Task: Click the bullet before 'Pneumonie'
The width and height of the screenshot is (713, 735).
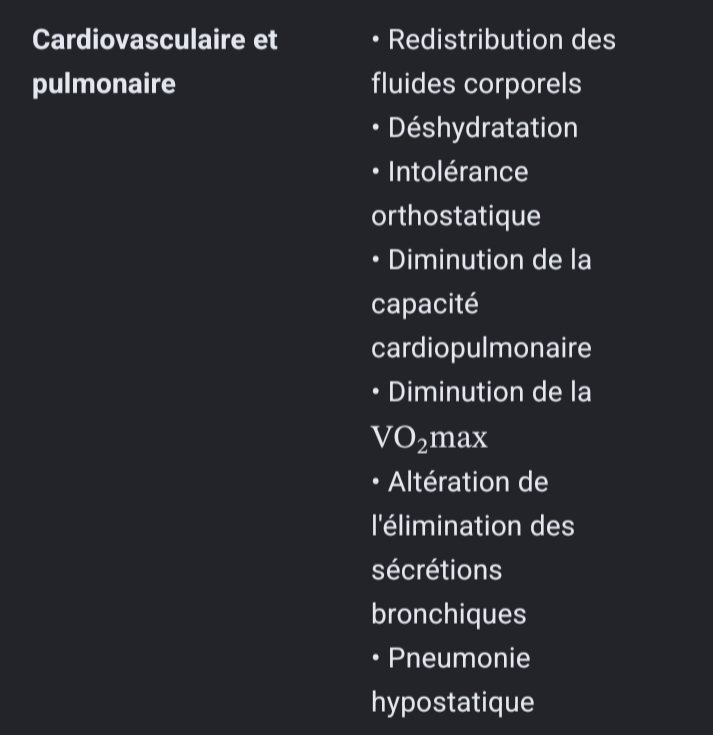Action: pos(375,658)
